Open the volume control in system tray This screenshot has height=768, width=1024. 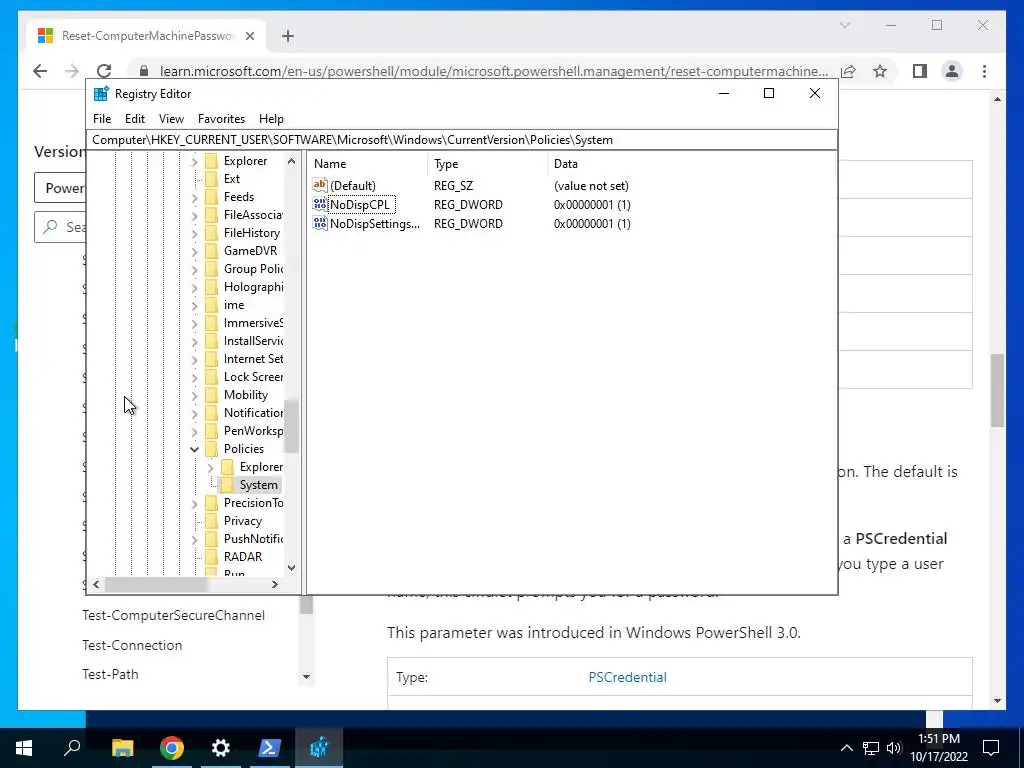click(894, 748)
